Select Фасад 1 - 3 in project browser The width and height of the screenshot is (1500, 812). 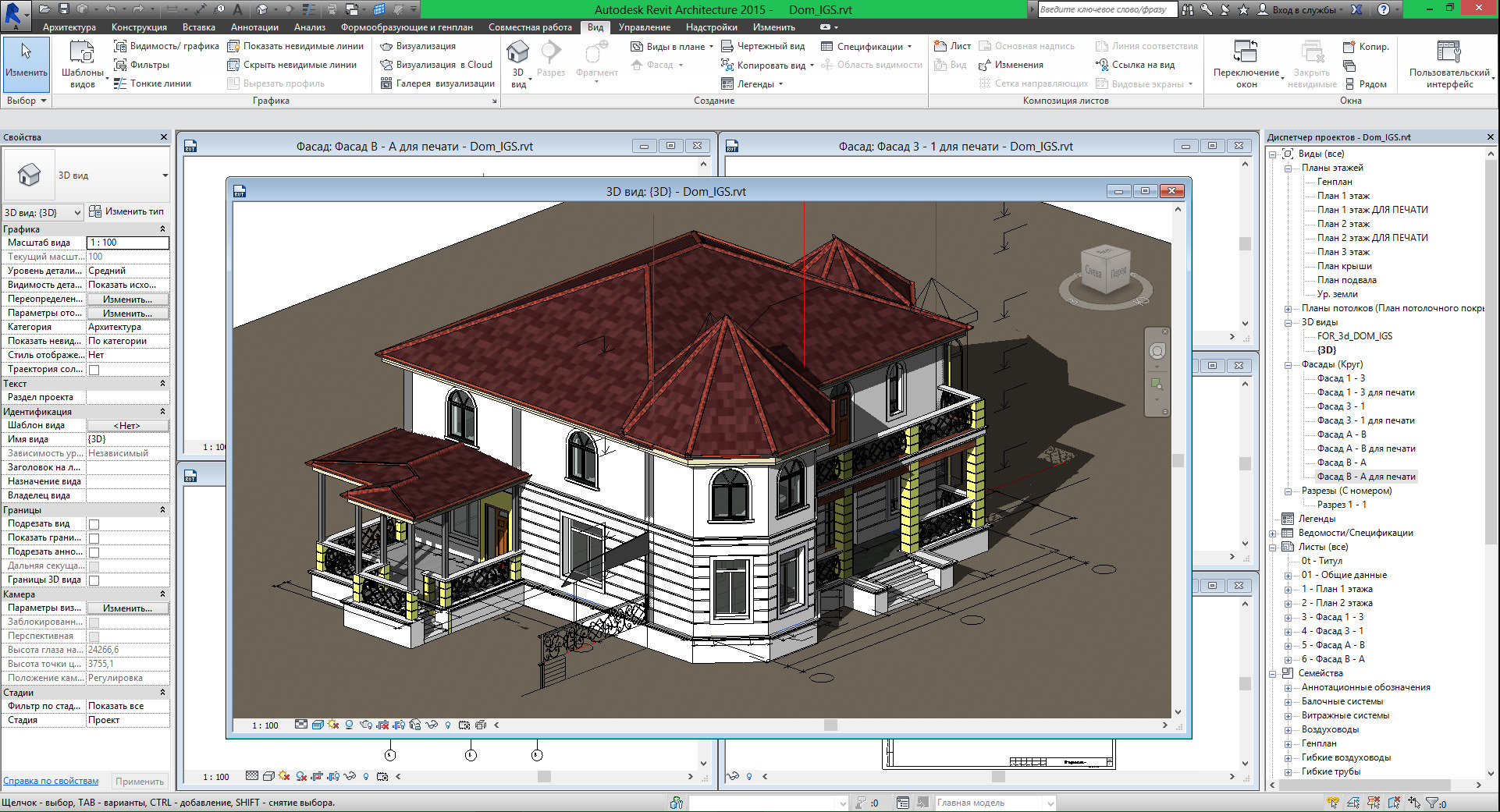click(x=1341, y=378)
